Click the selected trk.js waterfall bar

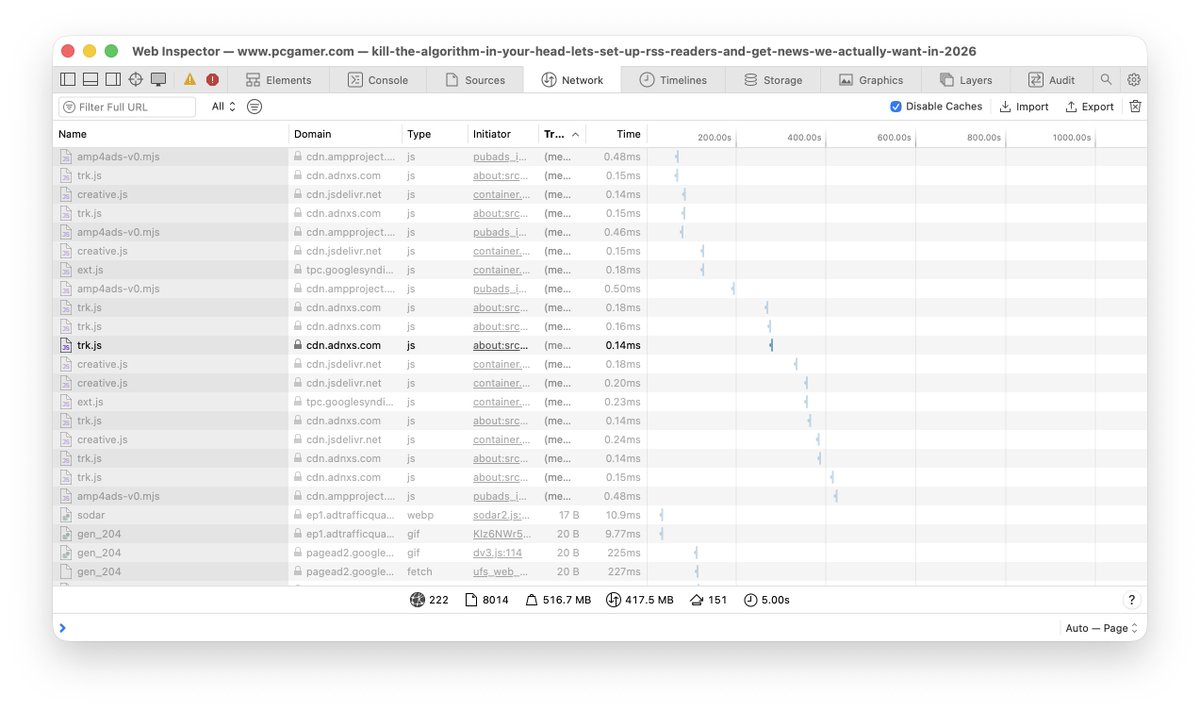[x=771, y=345]
